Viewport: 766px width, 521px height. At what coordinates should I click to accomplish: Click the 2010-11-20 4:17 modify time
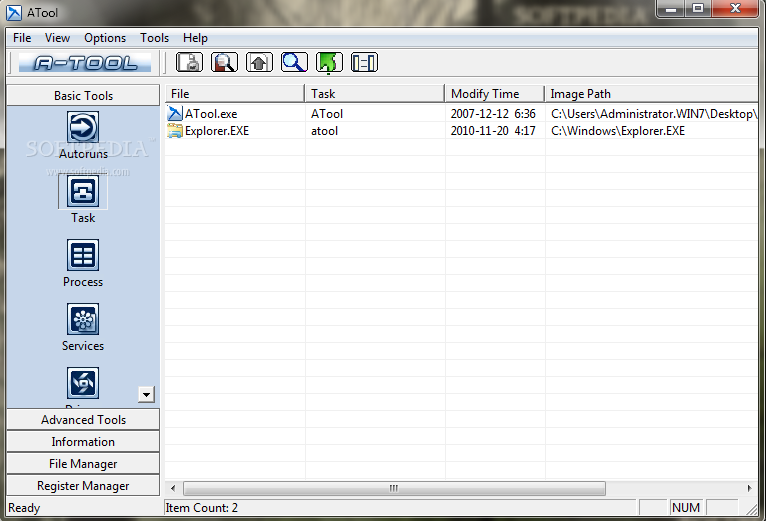[x=493, y=131]
